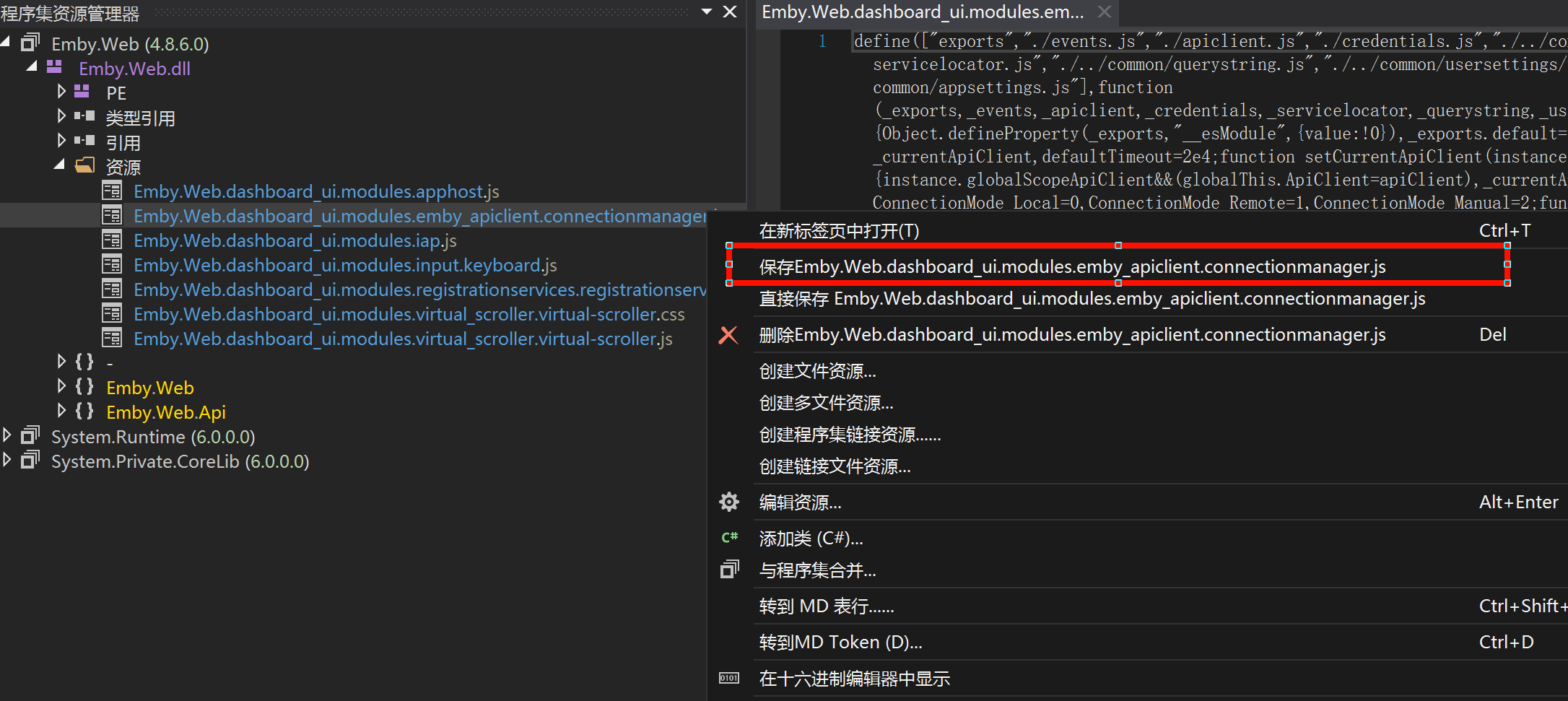The width and height of the screenshot is (1568, 701).
Task: Expand System.Private.CoreLib assembly
Action: (7, 460)
